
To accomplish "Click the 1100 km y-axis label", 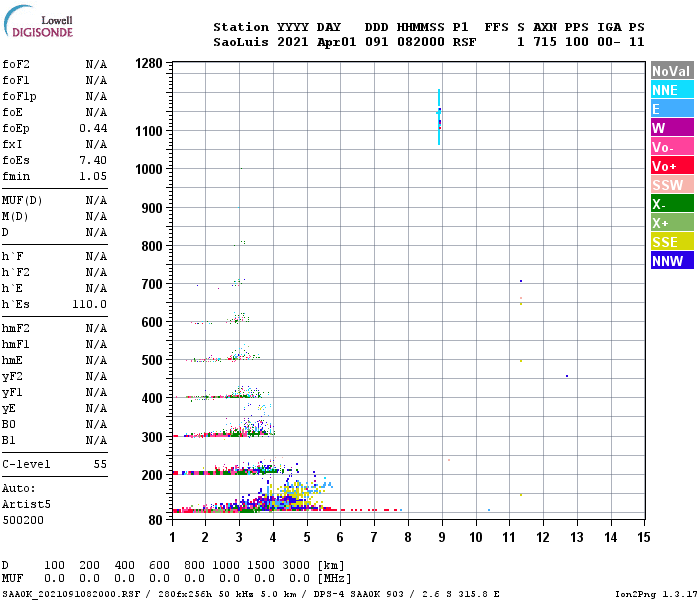I will coord(149,131).
